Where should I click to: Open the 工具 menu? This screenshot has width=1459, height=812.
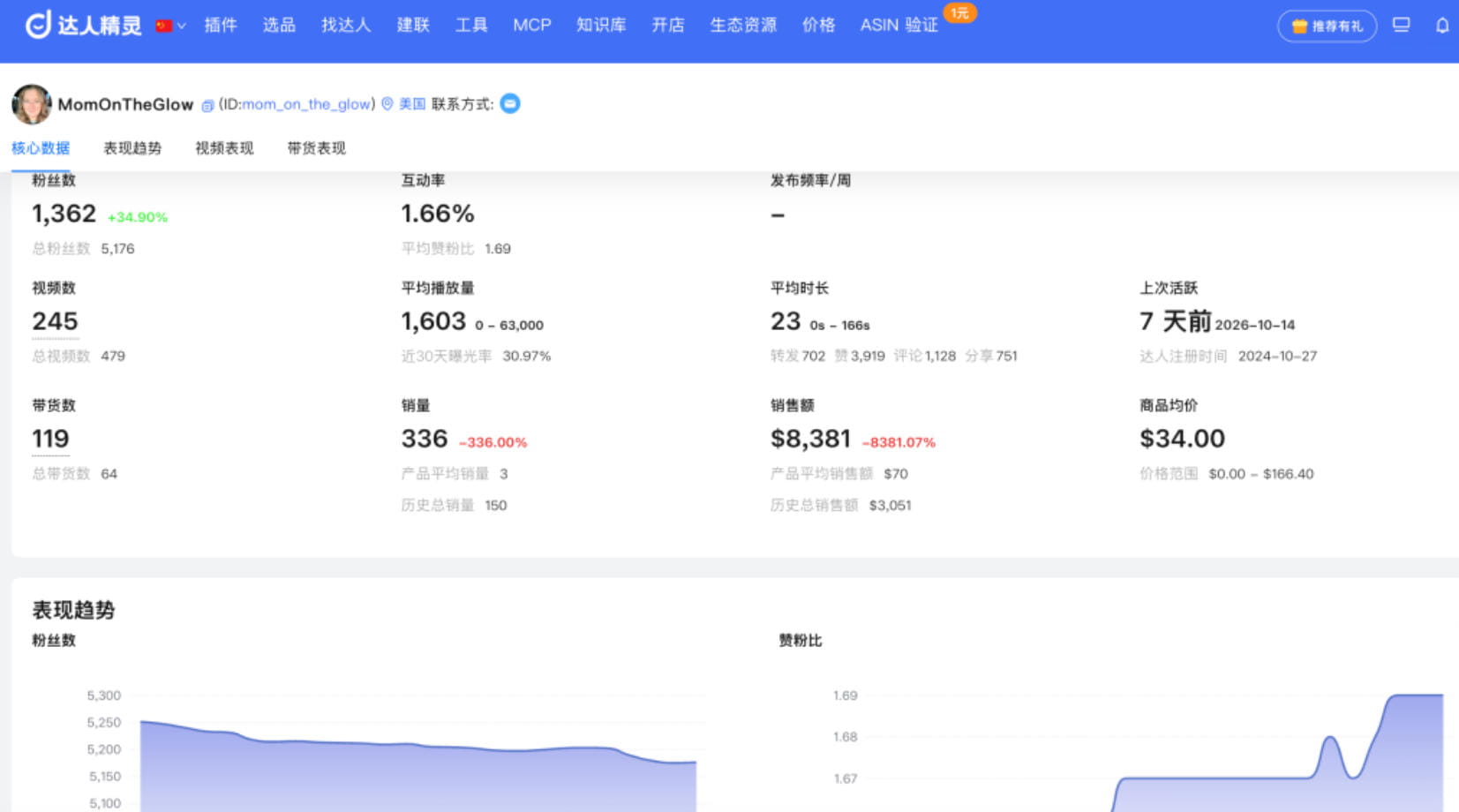click(x=471, y=25)
